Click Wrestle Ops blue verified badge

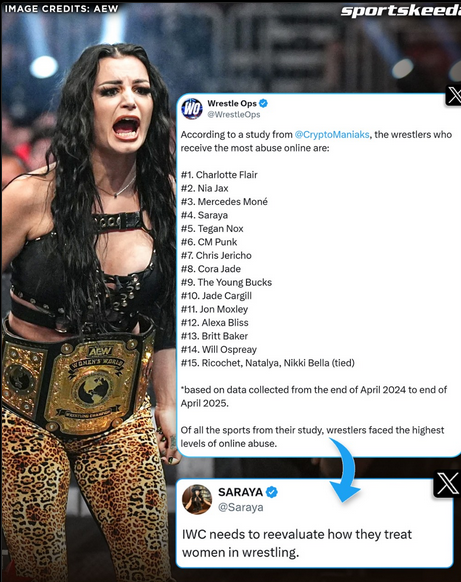point(263,103)
